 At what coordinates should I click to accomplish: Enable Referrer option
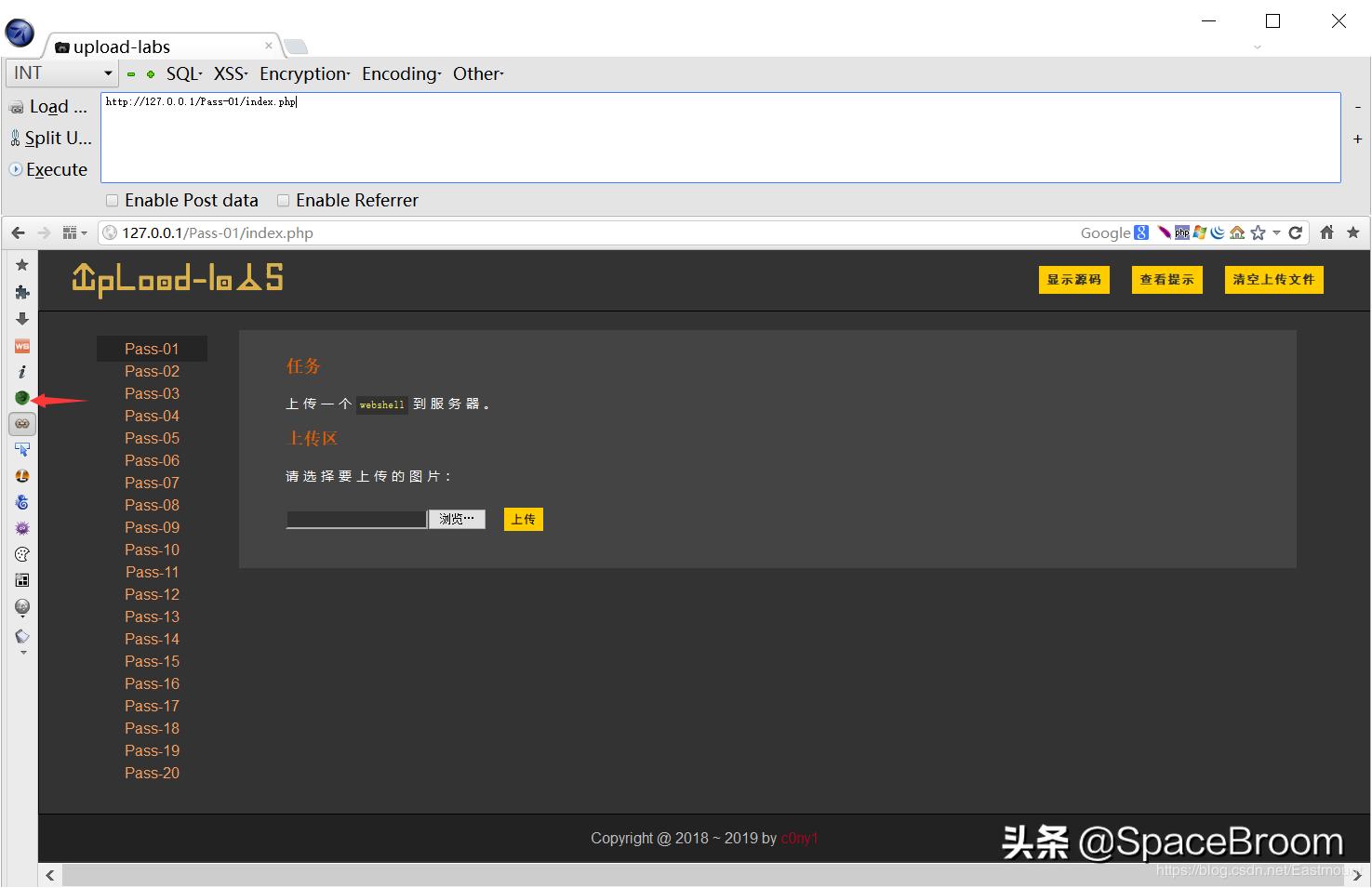283,200
